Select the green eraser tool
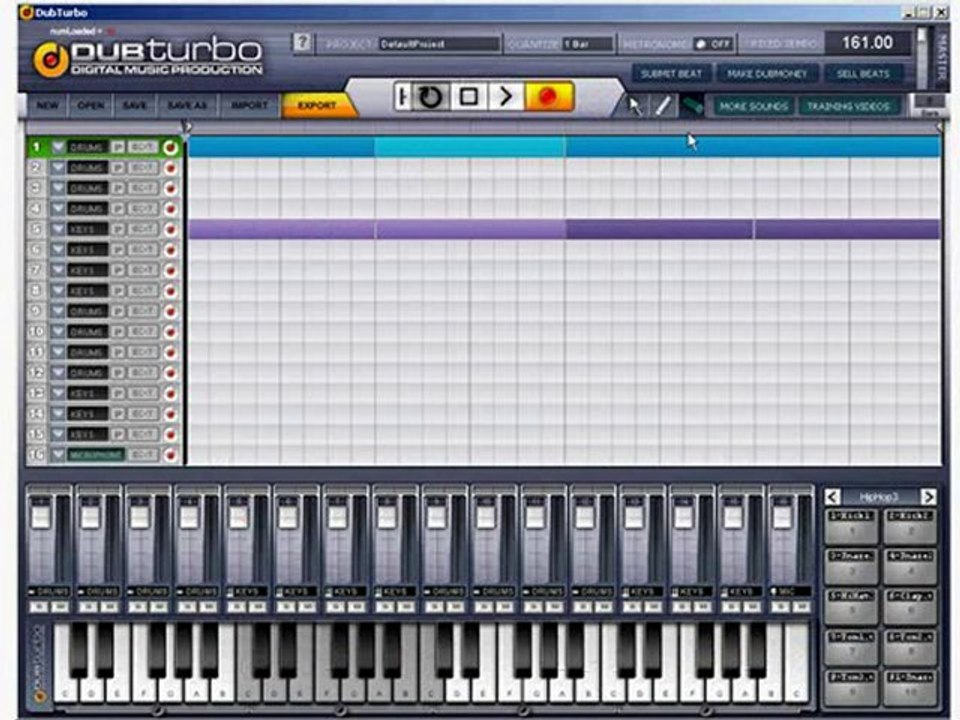Image resolution: width=960 pixels, height=720 pixels. click(692, 106)
